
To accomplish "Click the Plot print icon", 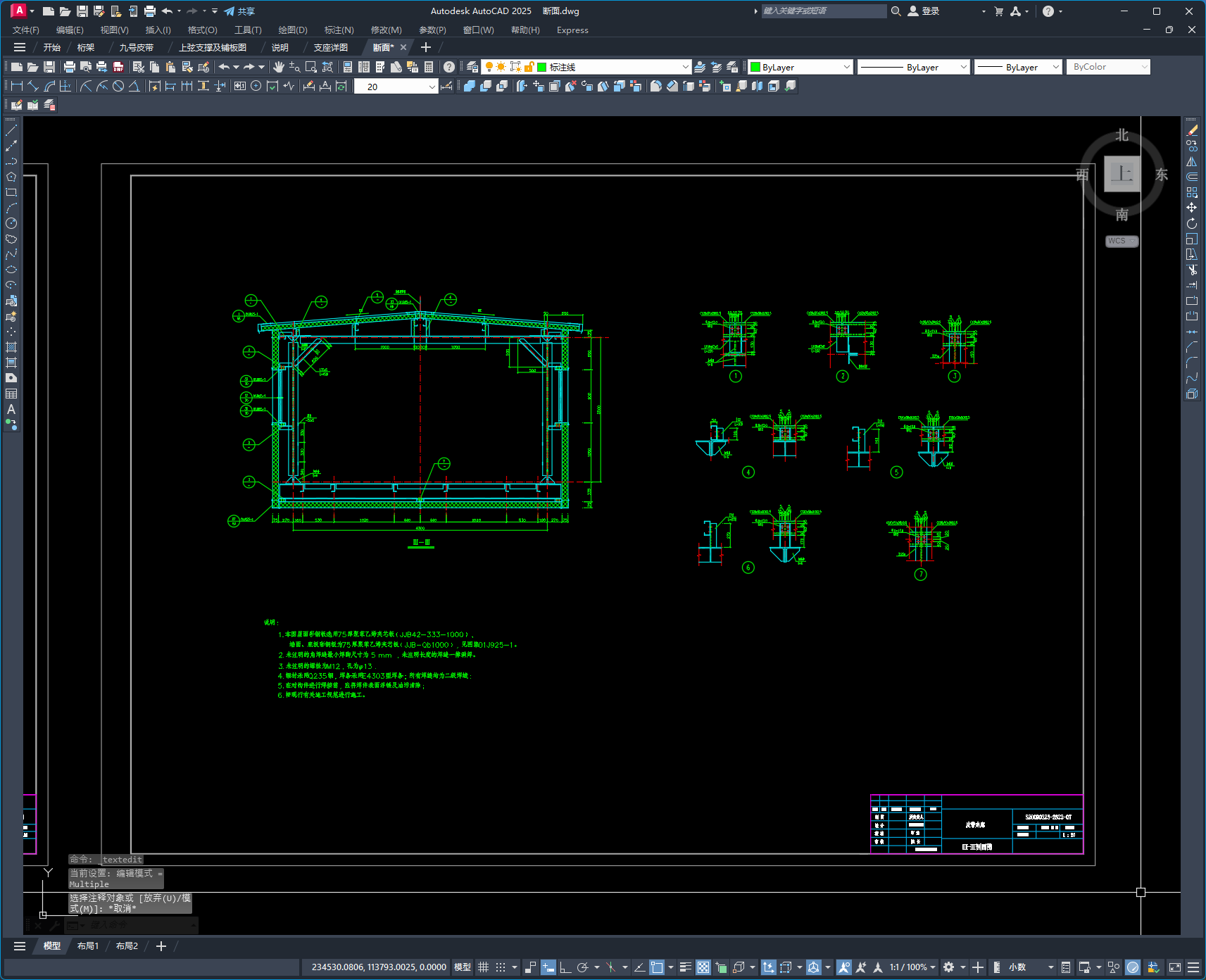I will click(x=69, y=67).
